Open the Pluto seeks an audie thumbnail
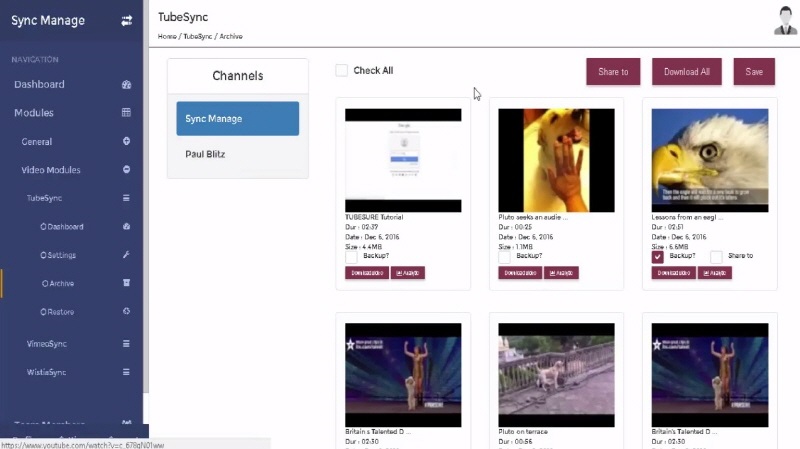This screenshot has width=800, height=449. click(x=556, y=160)
